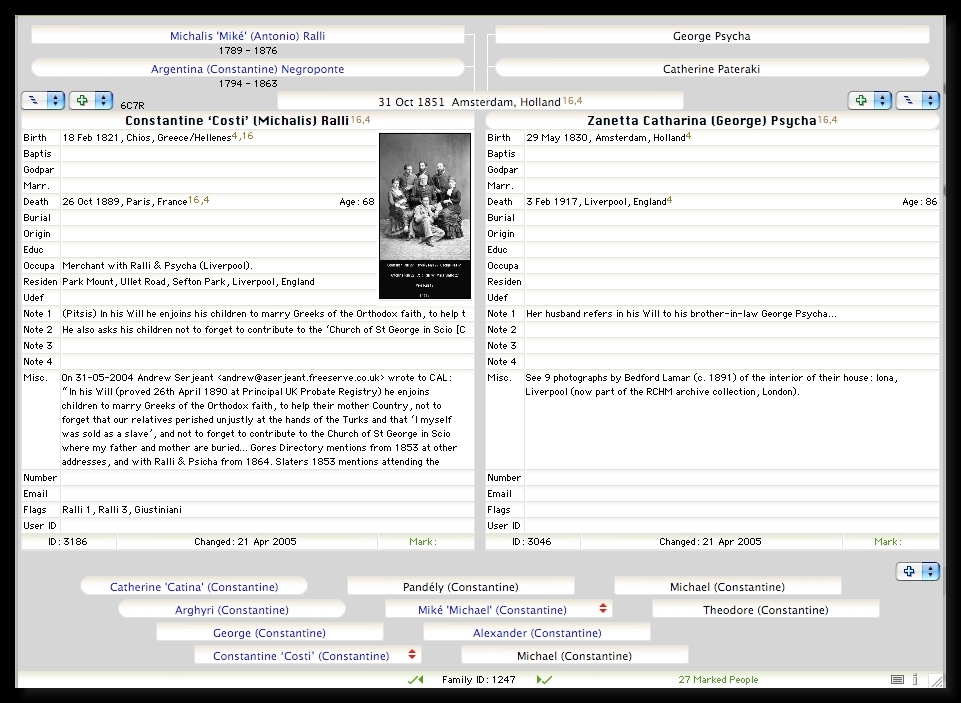Open the husband's spouse list popup icon
961x703 pixels.
[x=42, y=101]
